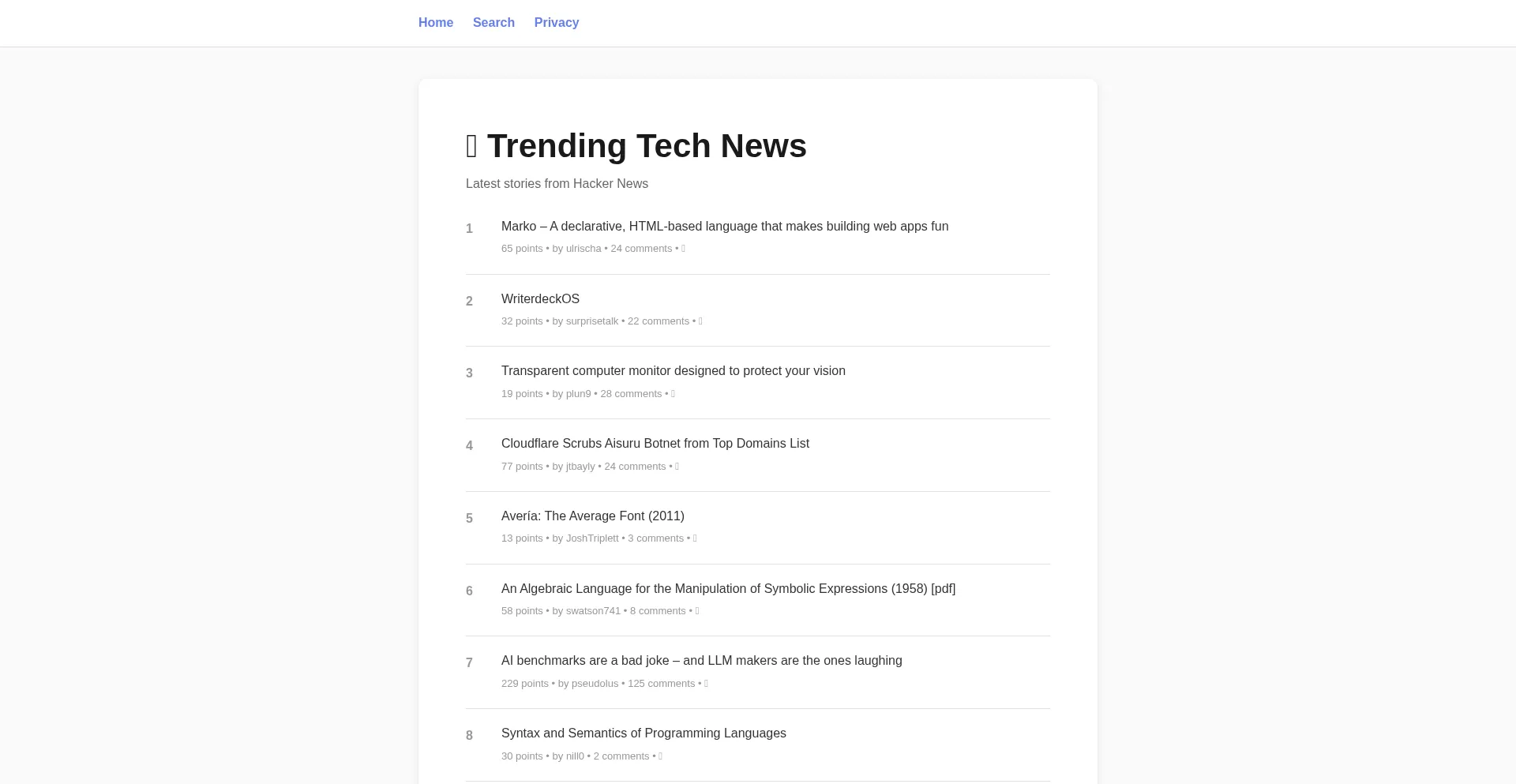The width and height of the screenshot is (1516, 784).
Task: Click icon after Transparent monitor story's comments
Action: tap(673, 394)
